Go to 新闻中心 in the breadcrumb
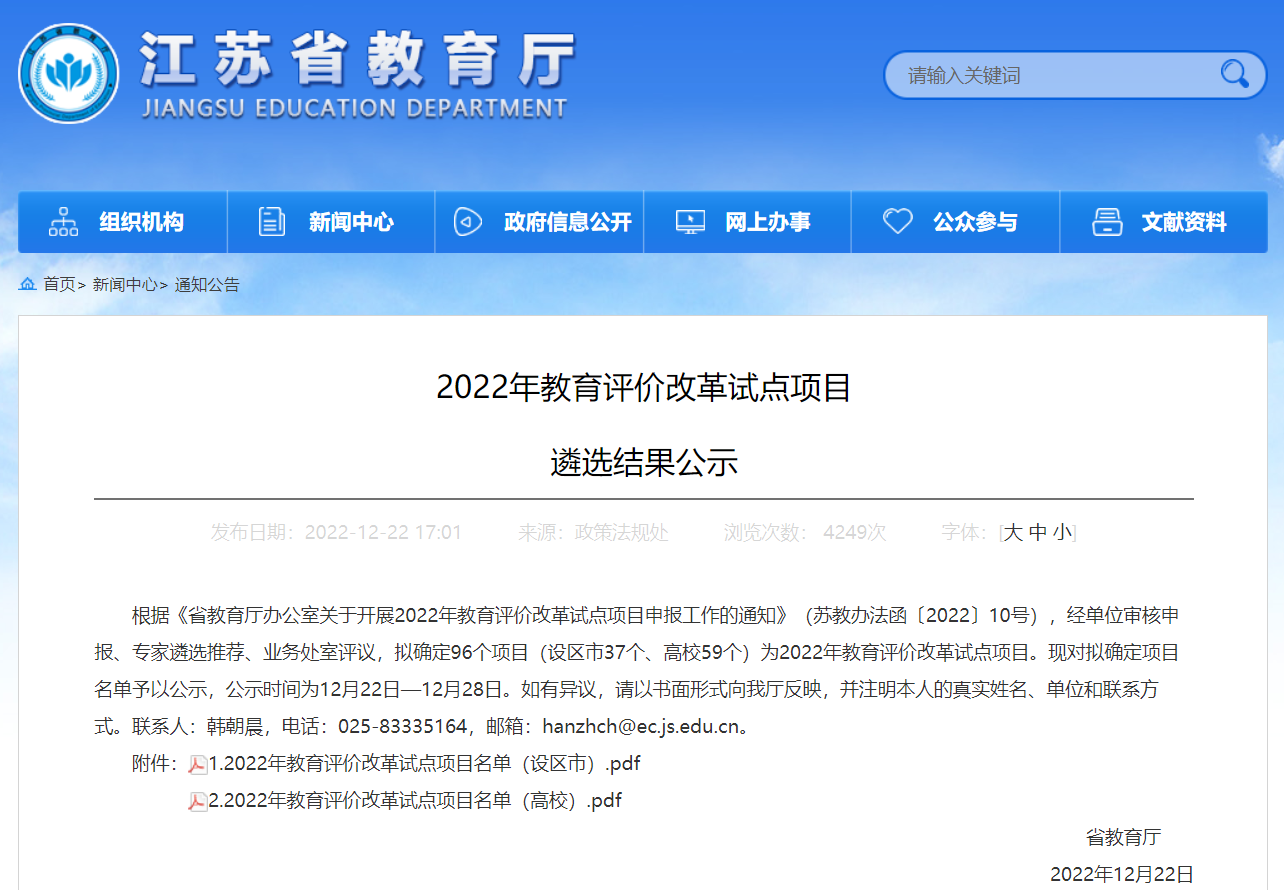Screen dimensions: 1284x890 125,285
